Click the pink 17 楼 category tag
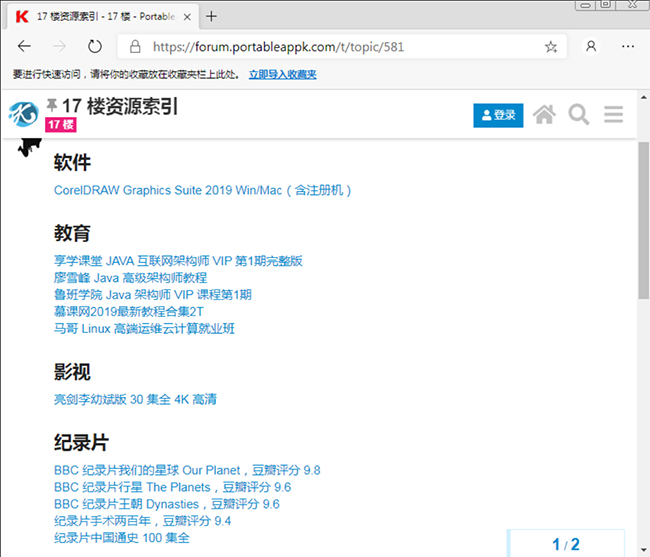This screenshot has width=650, height=557. point(61,125)
